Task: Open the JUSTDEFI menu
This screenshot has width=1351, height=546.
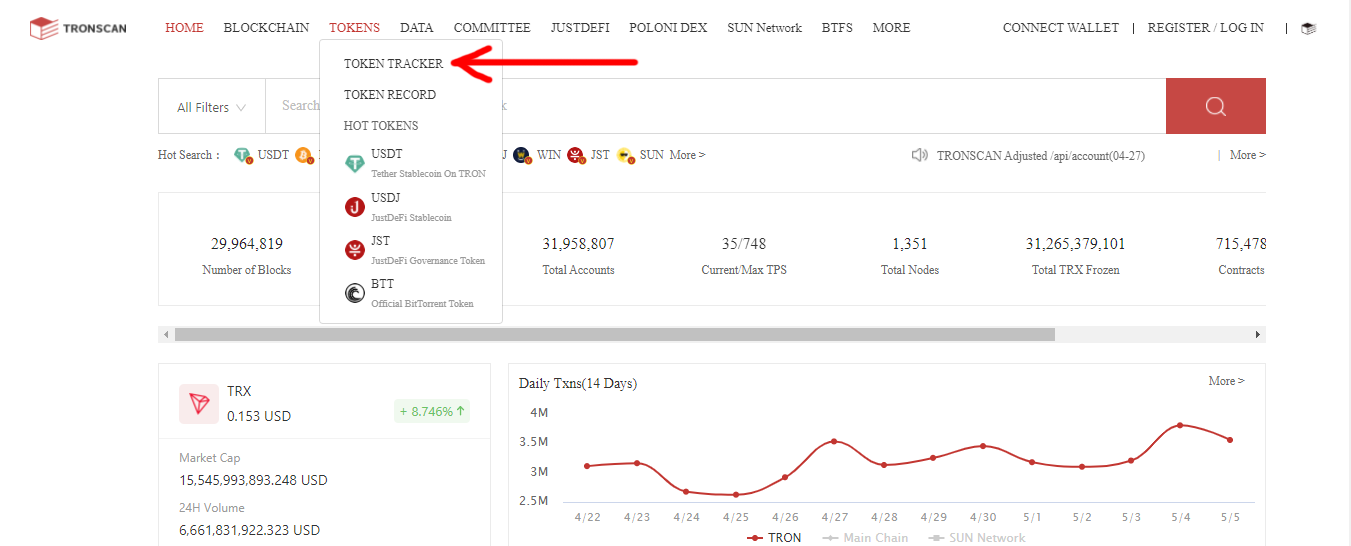Action: pos(580,28)
